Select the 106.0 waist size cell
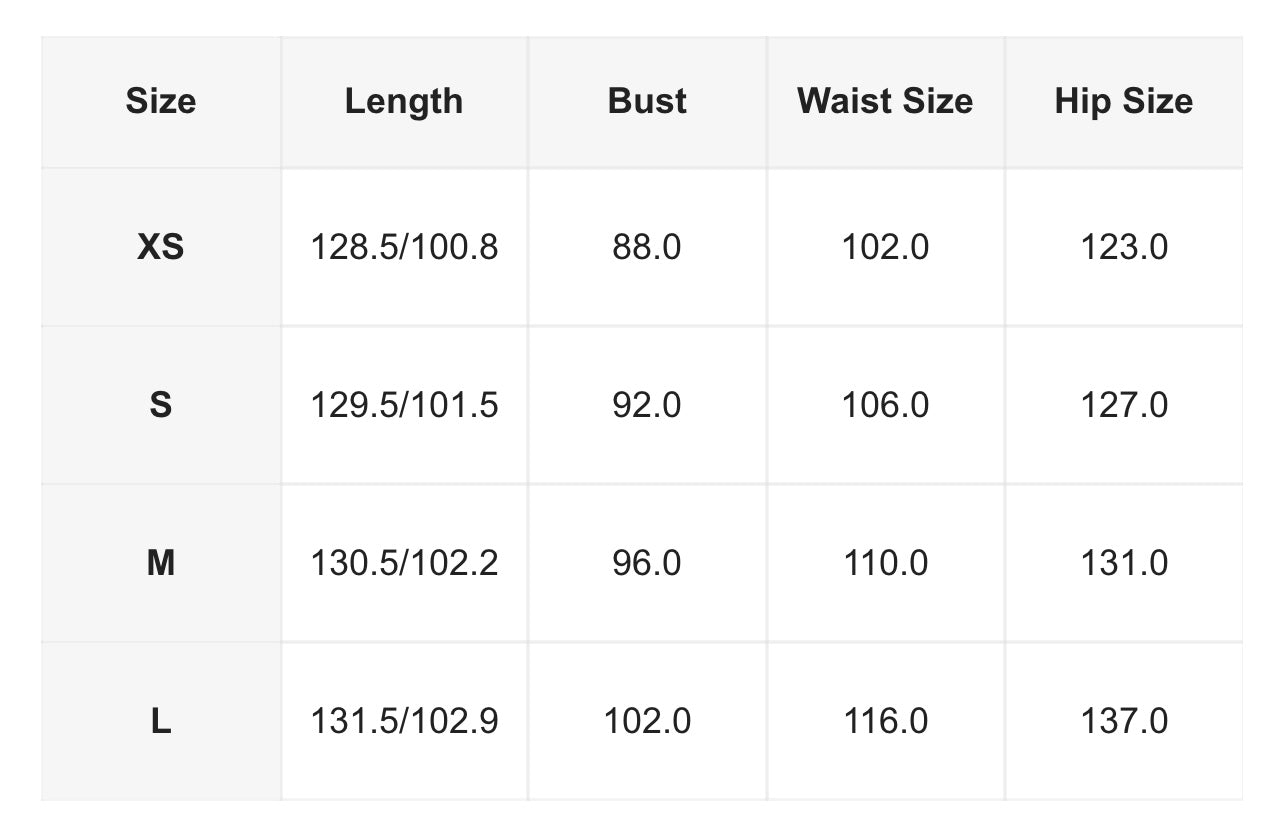This screenshot has width=1284, height=830. 885,405
